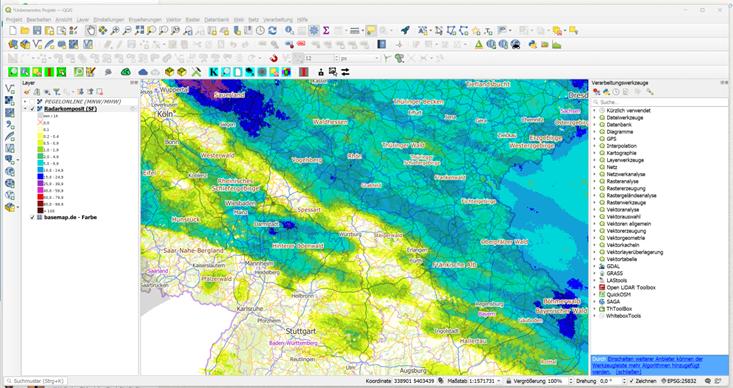Uncheck the Radarkomposit (SF) layer visibility
Viewport: 733px width, 388px height.
32,109
